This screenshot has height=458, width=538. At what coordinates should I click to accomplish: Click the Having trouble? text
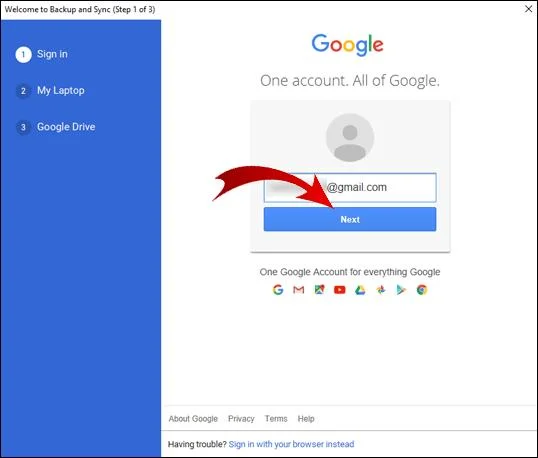(x=197, y=444)
